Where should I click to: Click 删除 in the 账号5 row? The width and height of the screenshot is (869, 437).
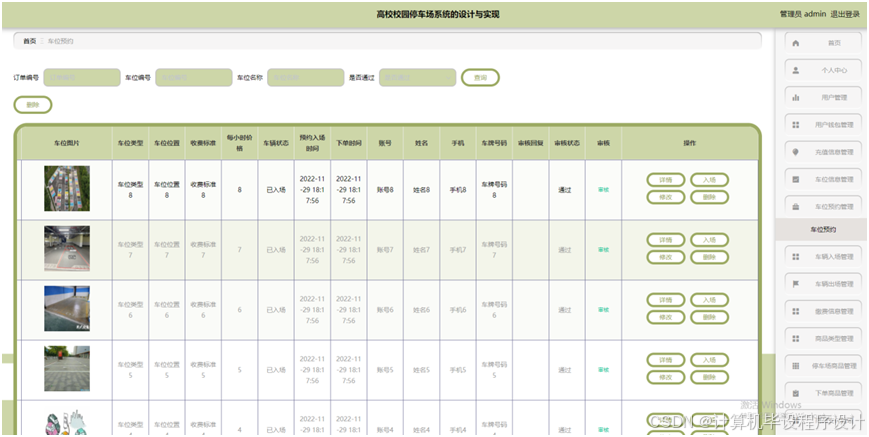pyautogui.click(x=709, y=377)
